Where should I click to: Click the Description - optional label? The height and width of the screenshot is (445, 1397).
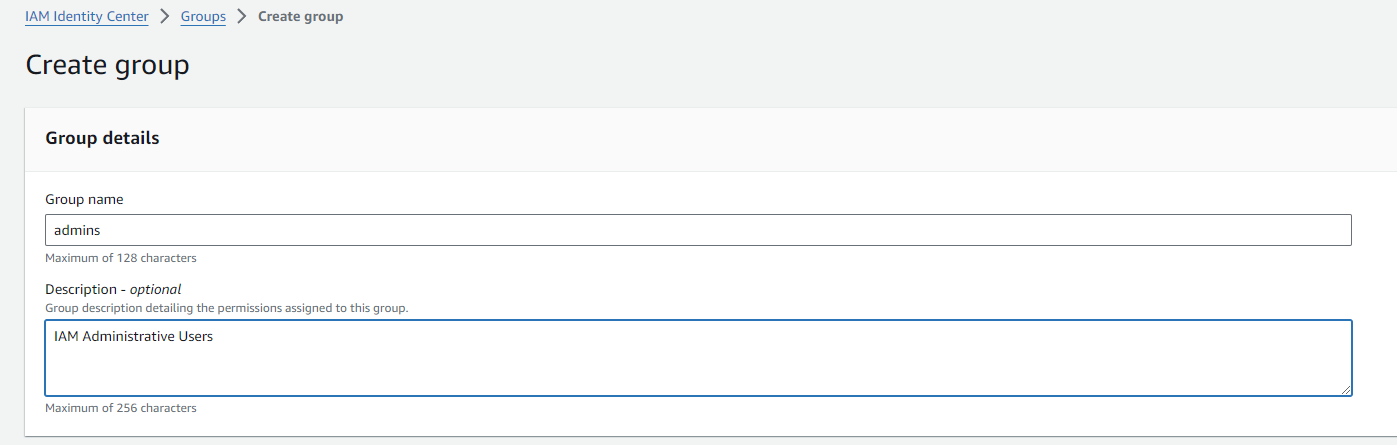(113, 289)
